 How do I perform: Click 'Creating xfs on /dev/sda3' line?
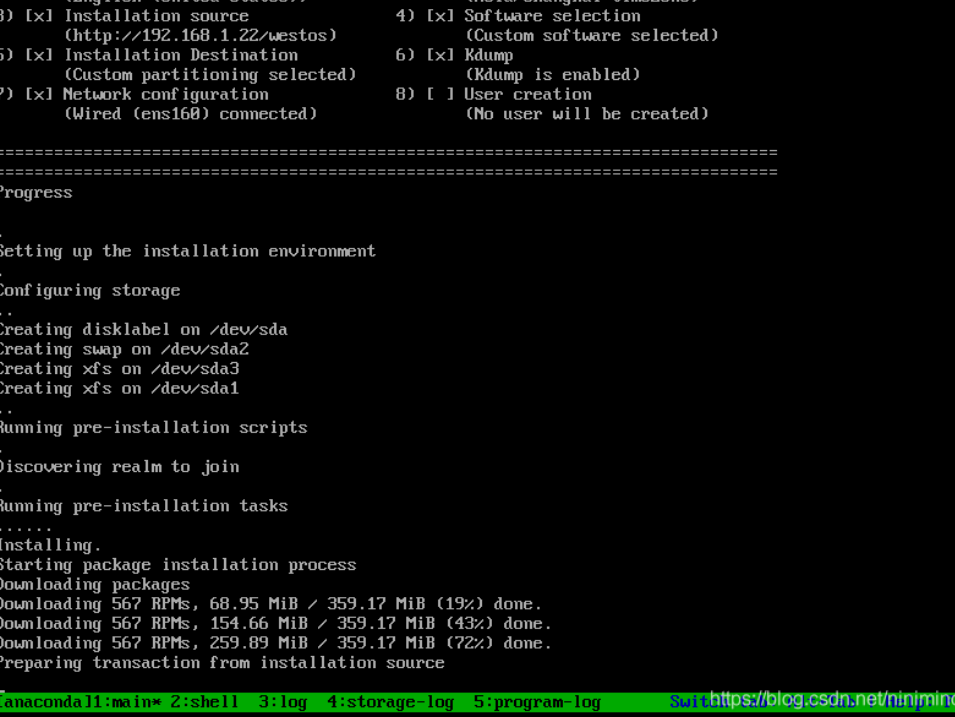click(x=119, y=369)
